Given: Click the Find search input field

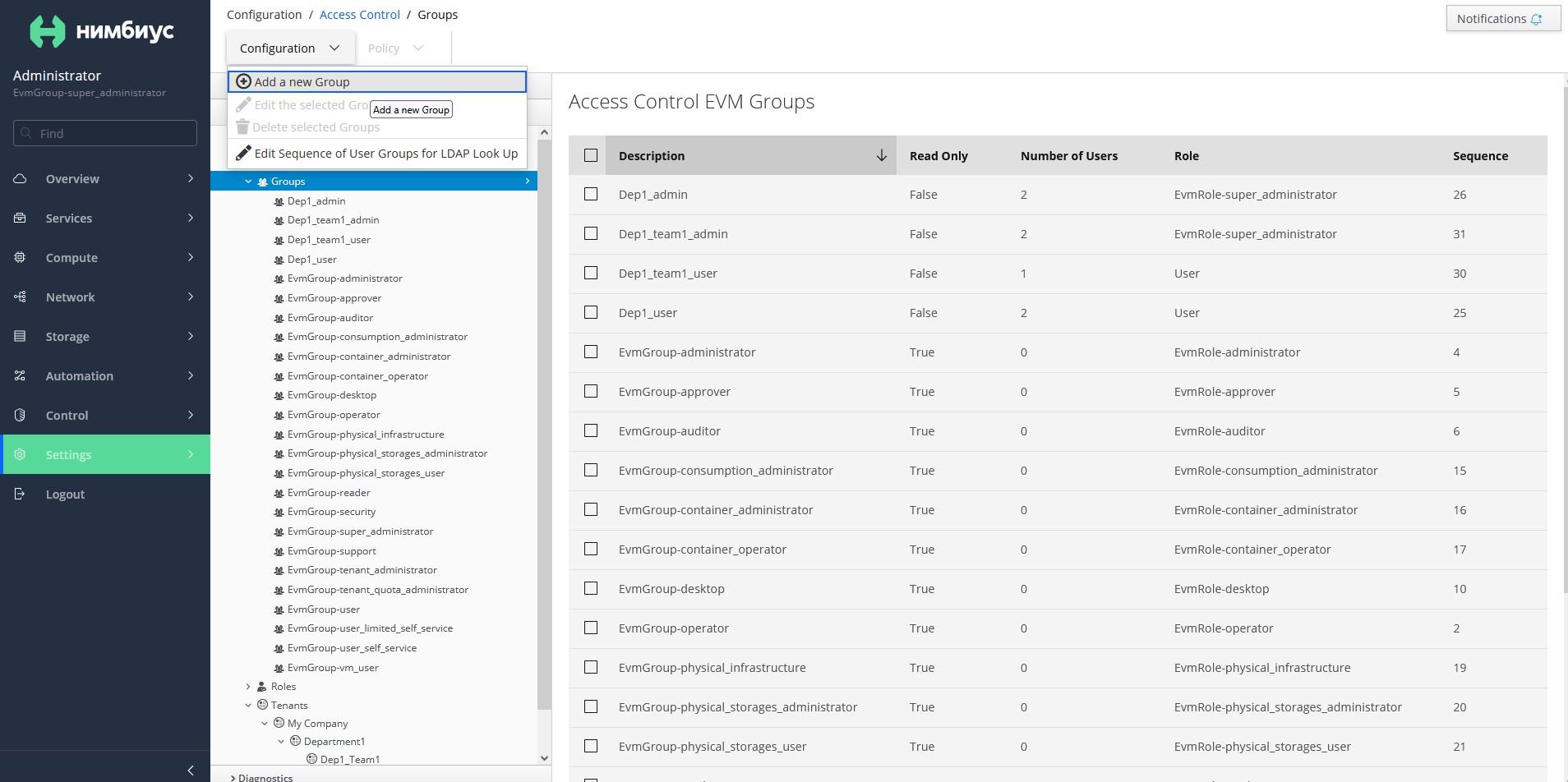Looking at the screenshot, I should pyautogui.click(x=105, y=133).
